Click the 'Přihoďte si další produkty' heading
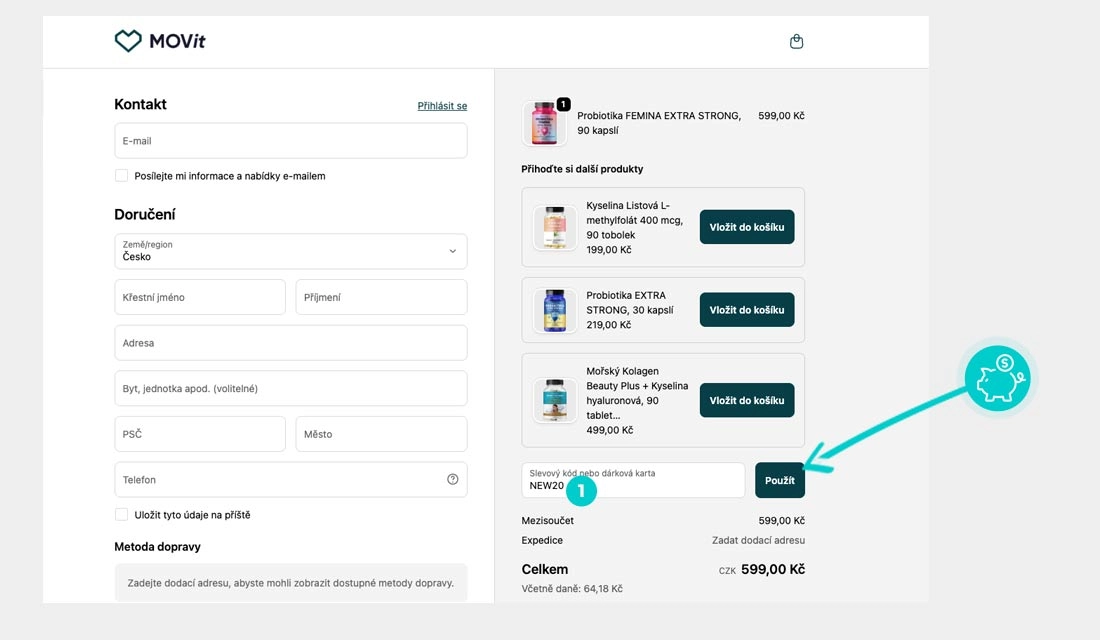1100x640 pixels. [582, 169]
